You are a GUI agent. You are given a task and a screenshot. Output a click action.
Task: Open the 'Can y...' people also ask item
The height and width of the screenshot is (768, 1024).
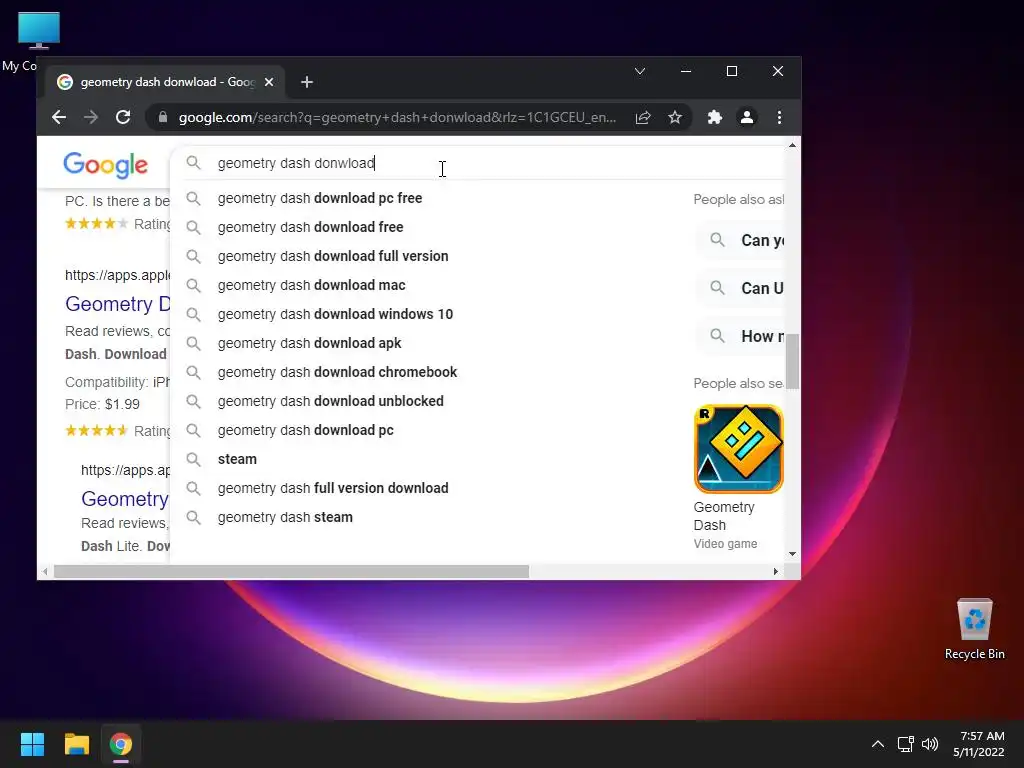point(741,240)
